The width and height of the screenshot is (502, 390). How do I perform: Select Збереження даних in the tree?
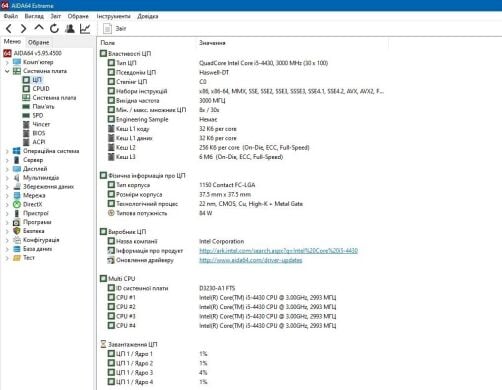click(x=43, y=187)
